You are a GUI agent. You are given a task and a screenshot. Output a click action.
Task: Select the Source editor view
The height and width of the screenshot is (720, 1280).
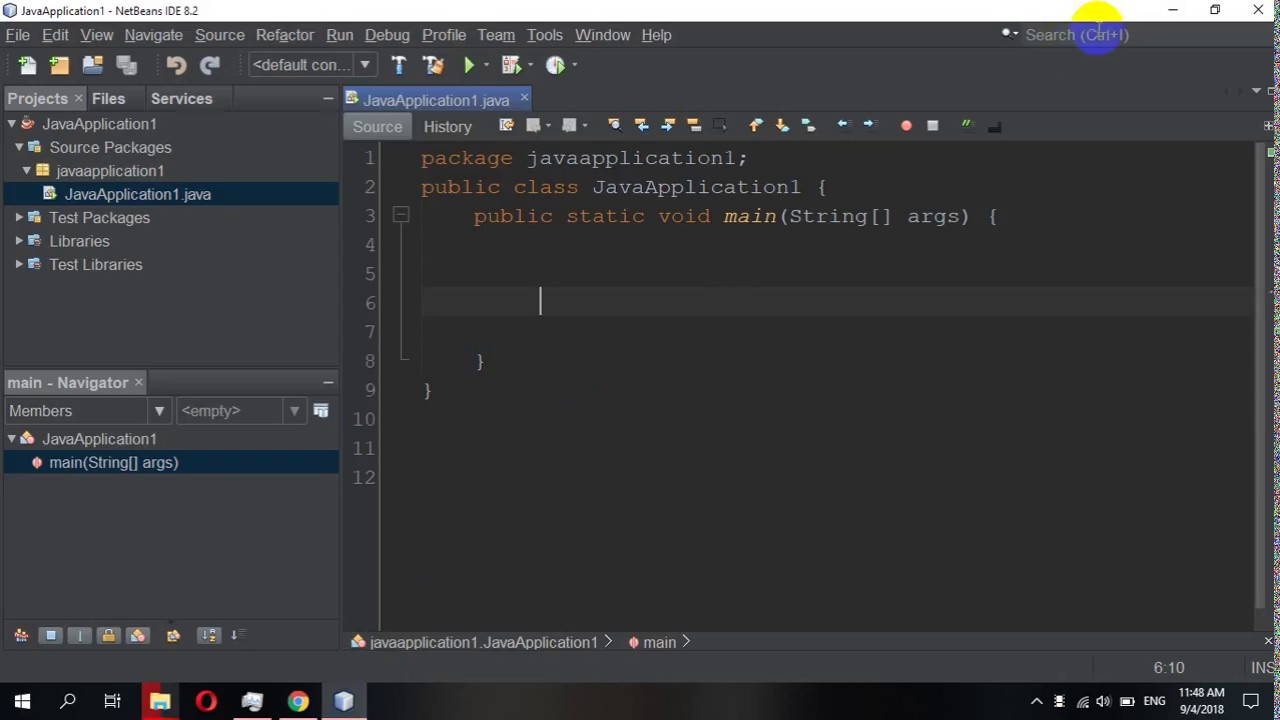(x=377, y=127)
